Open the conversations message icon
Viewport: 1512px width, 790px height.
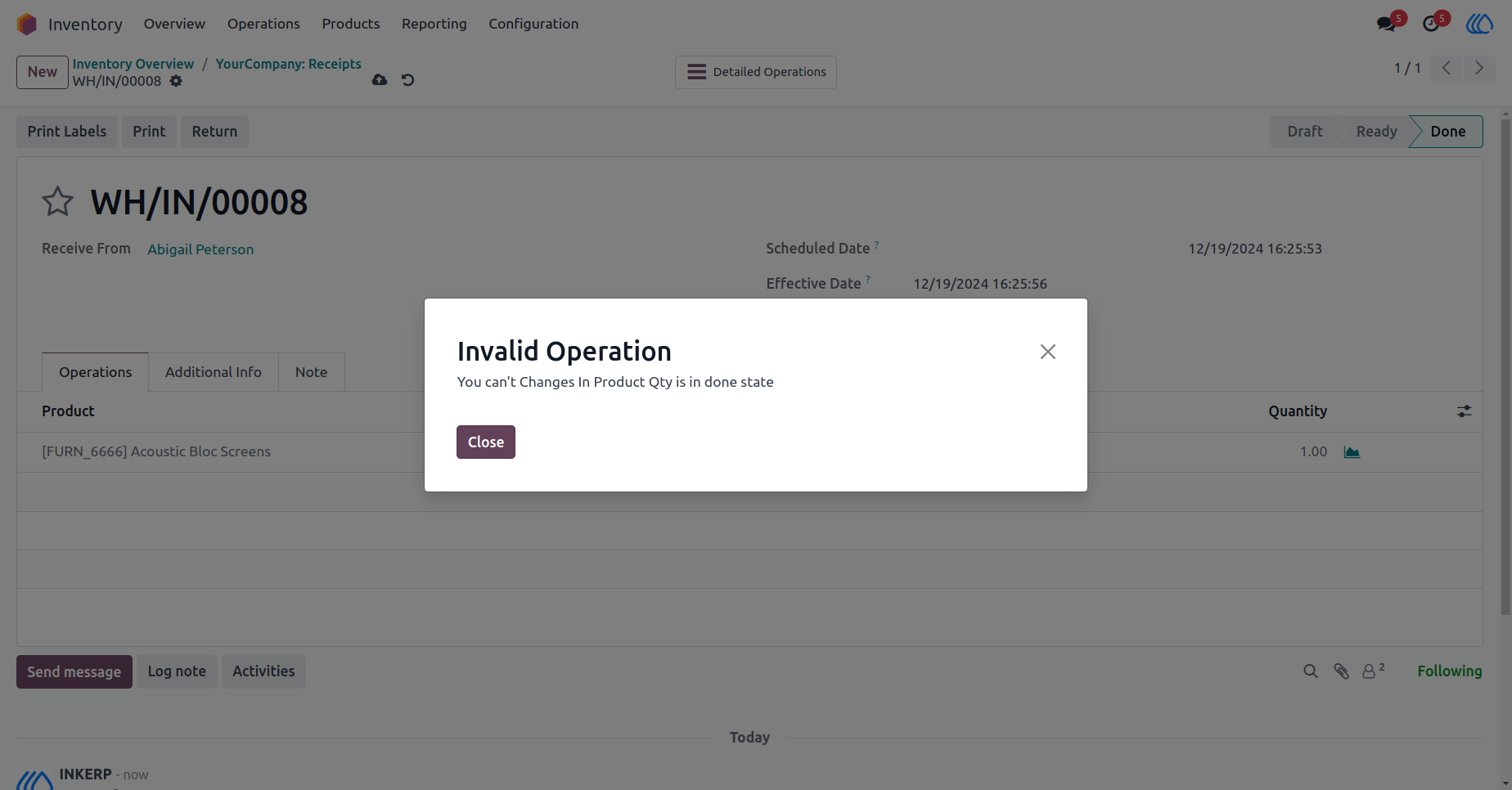[x=1387, y=25]
